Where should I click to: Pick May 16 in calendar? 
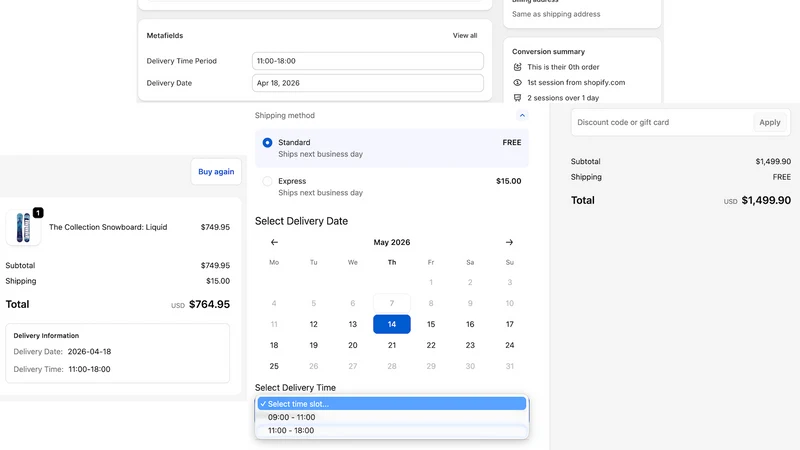point(470,324)
